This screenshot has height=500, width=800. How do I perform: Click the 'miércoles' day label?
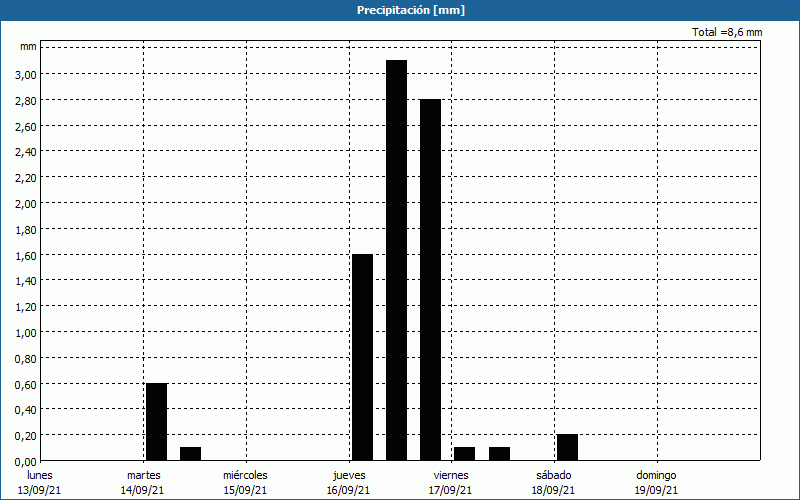[x=245, y=475]
